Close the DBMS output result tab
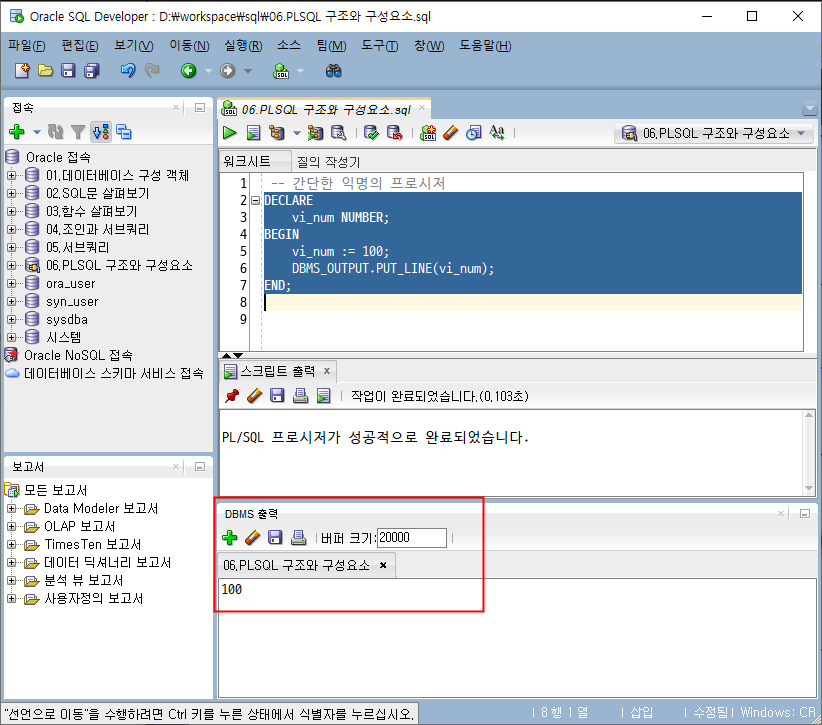 pos(384,564)
